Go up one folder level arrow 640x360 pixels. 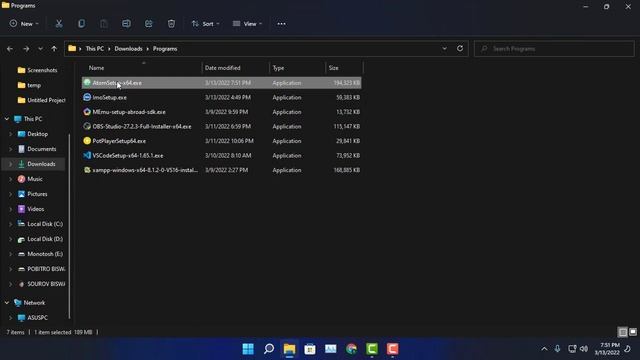(x=54, y=49)
